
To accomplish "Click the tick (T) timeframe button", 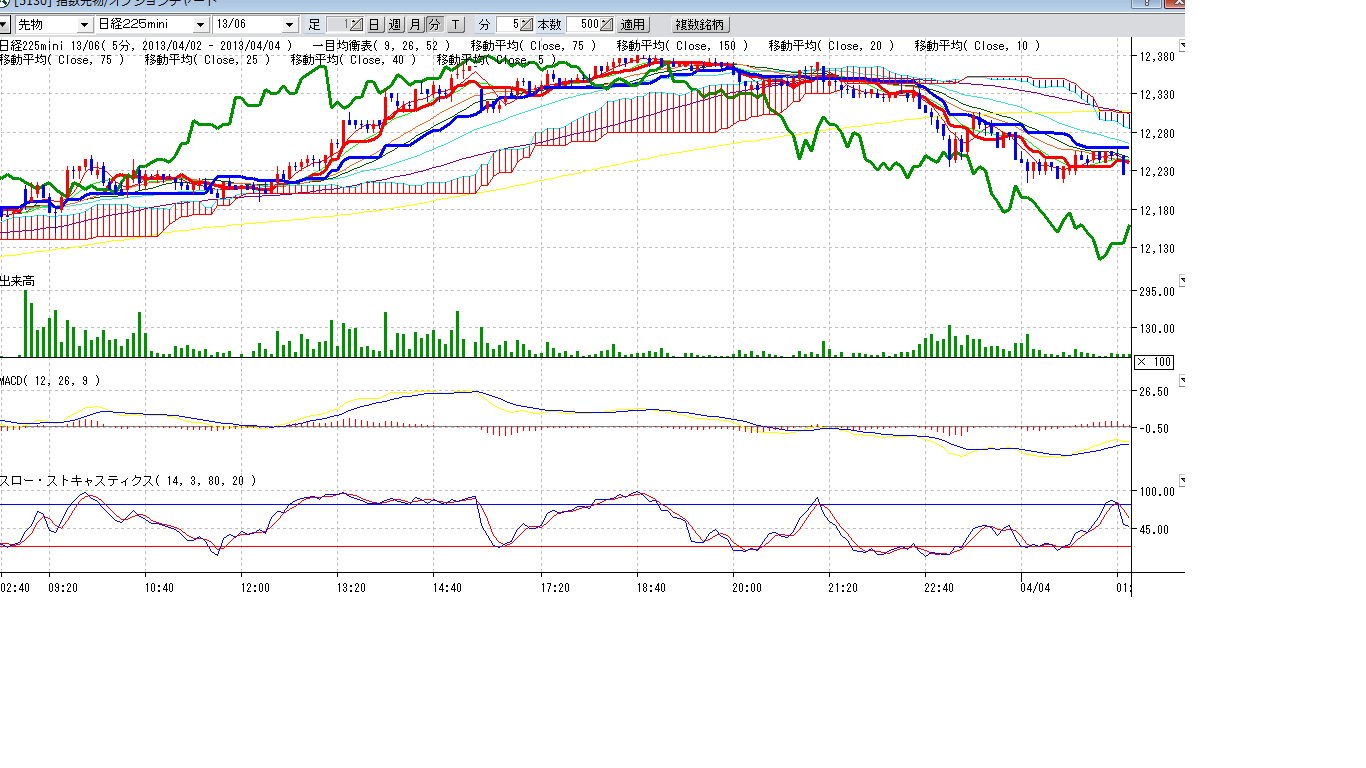I will [455, 24].
